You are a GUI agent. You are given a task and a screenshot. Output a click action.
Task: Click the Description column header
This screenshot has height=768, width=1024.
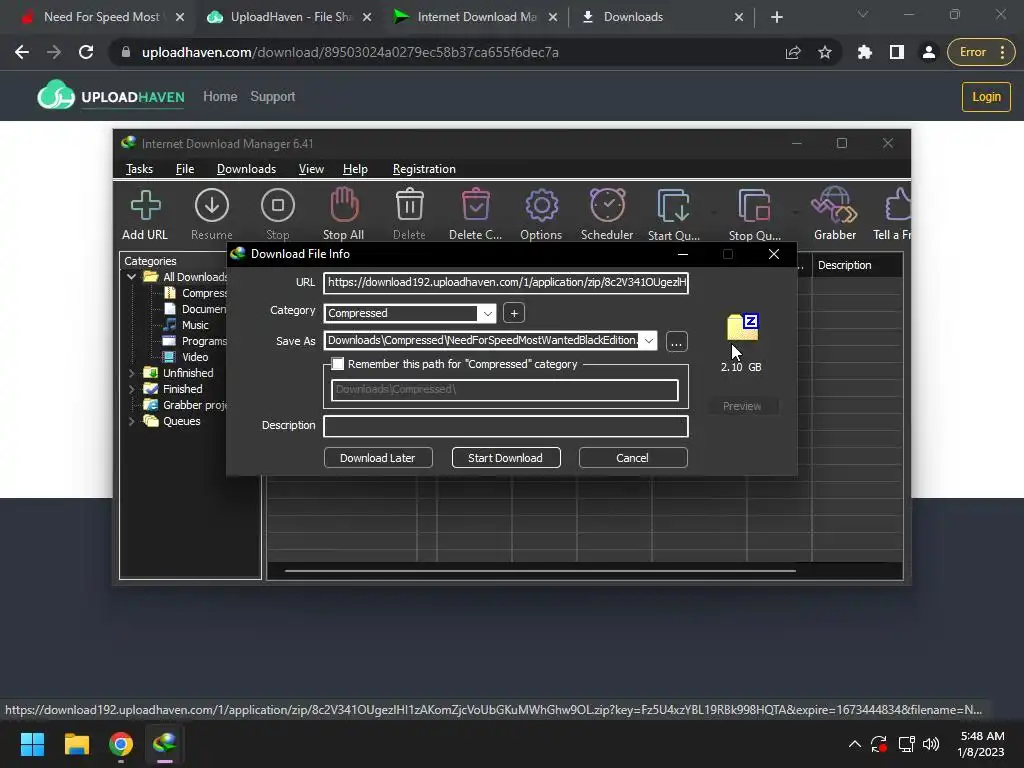pyautogui.click(x=857, y=265)
